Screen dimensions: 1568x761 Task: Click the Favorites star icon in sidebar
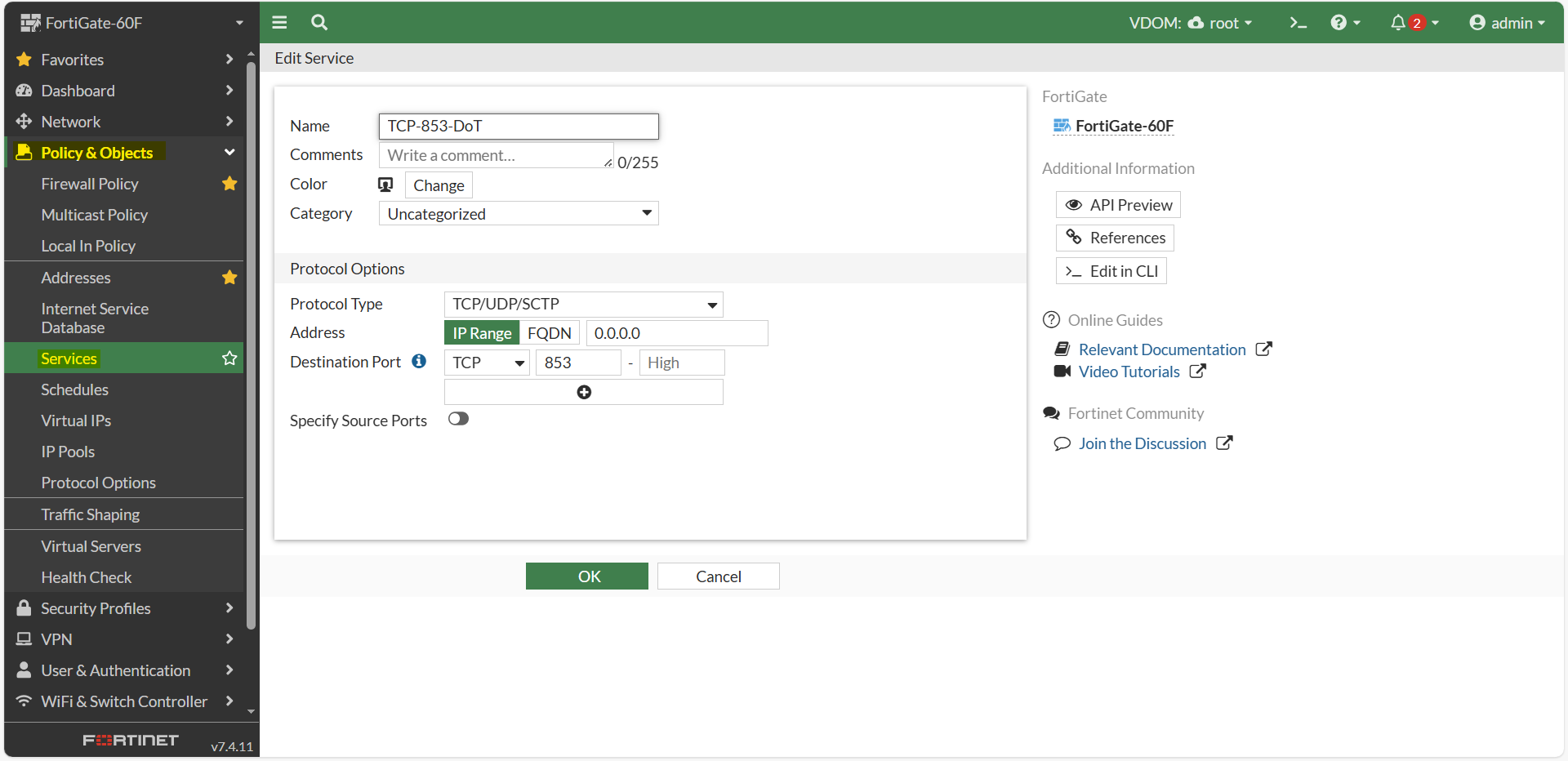tap(24, 60)
